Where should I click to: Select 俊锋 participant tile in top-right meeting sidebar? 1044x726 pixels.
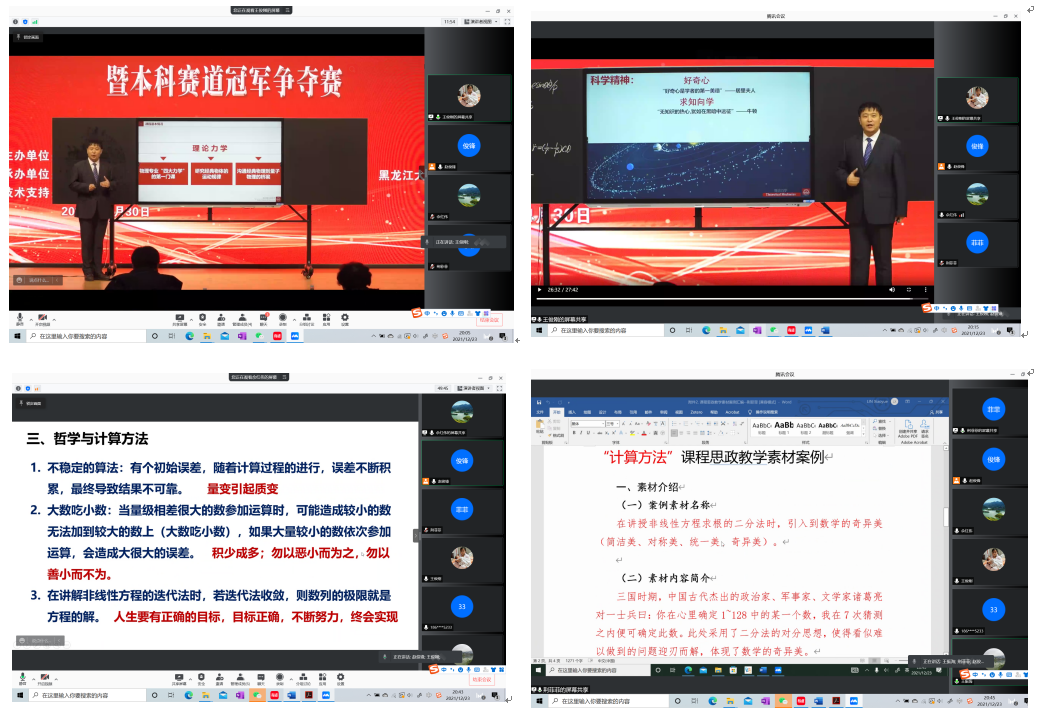(x=977, y=147)
